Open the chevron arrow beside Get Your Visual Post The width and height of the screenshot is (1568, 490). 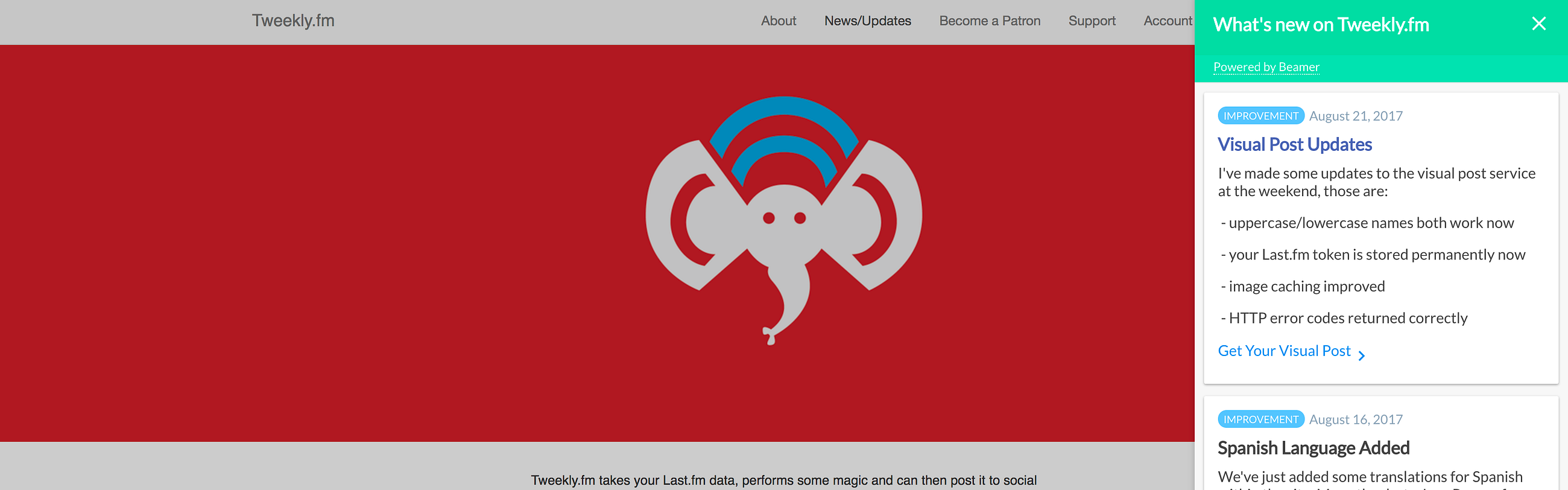coord(1362,355)
